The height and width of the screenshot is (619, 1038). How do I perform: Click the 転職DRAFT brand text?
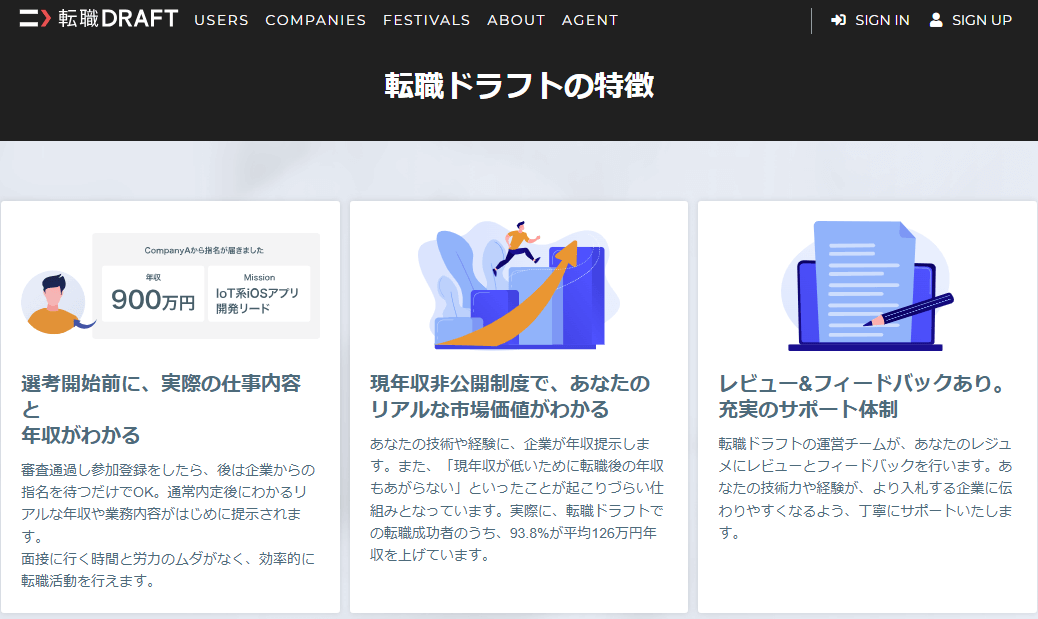coord(118,19)
